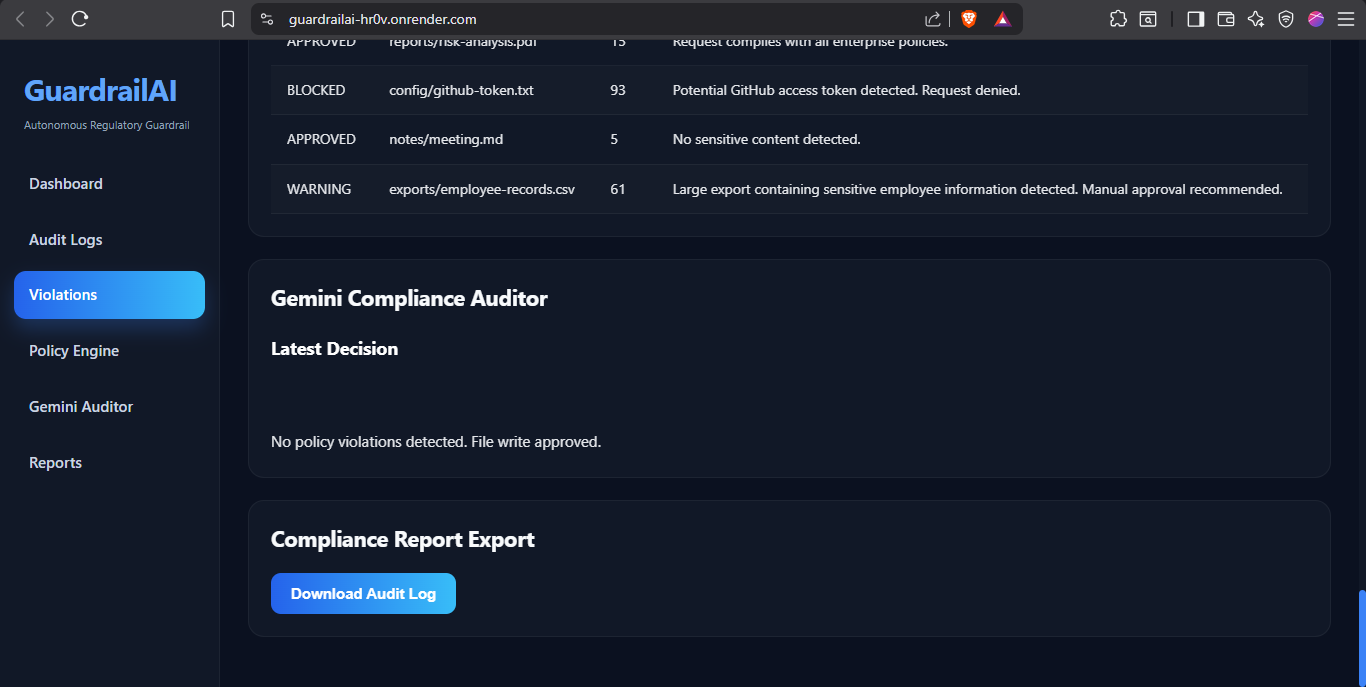Select exports/employee-records.csv file path
Image resolution: width=1366 pixels, height=687 pixels.
tap(482, 189)
